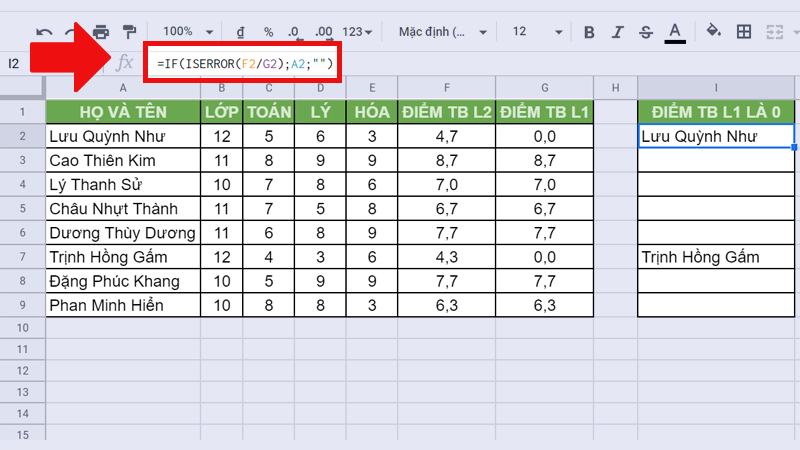This screenshot has width=800, height=450.
Task: Format as currency with đ icon
Action: [x=241, y=31]
